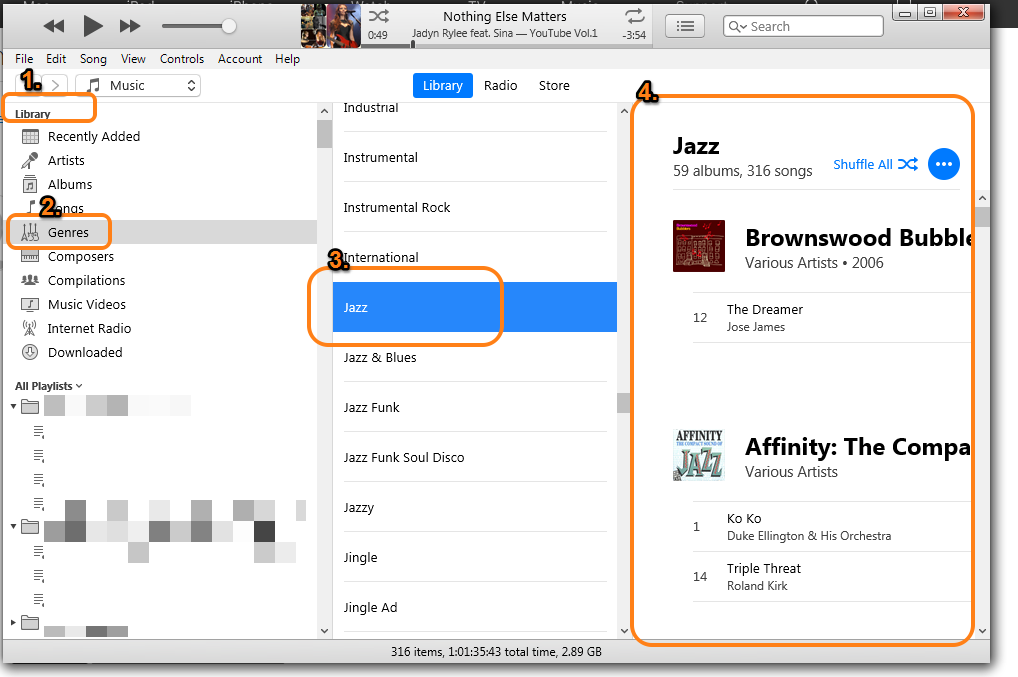1018x677 pixels.
Task: Click the -3:54 remaining time label
Action: (x=634, y=35)
